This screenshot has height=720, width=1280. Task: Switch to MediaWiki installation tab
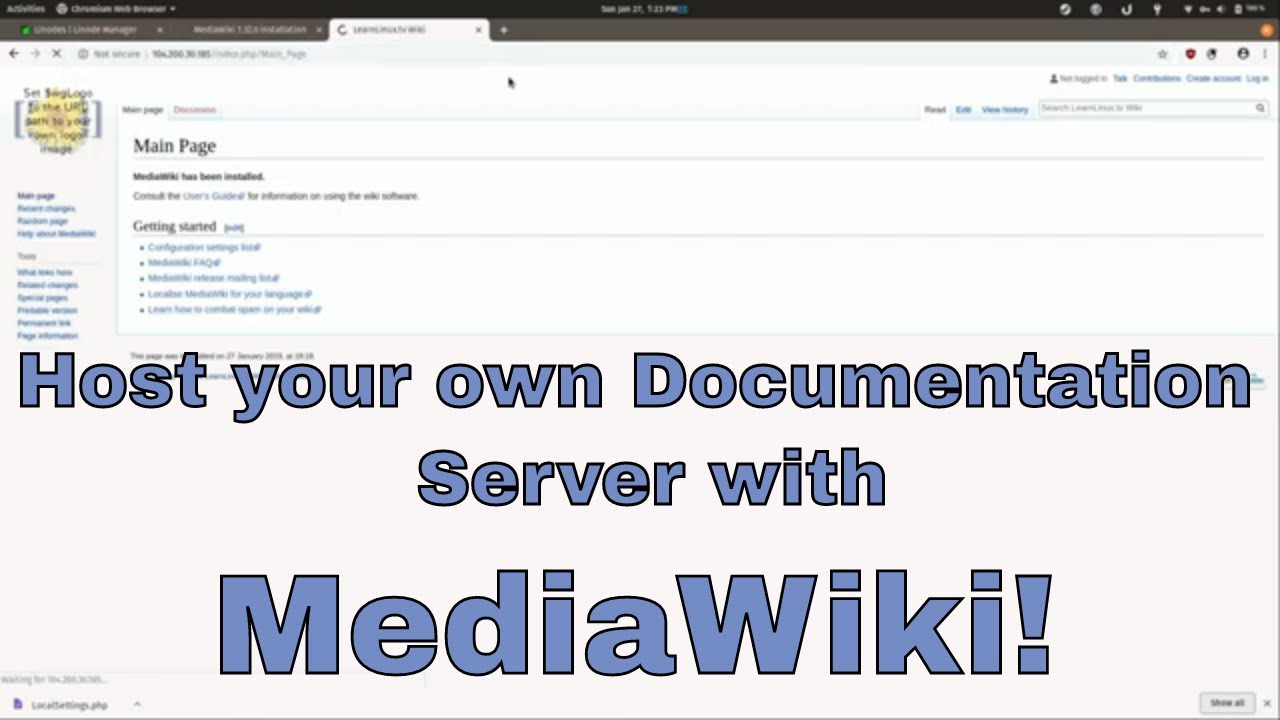click(250, 30)
